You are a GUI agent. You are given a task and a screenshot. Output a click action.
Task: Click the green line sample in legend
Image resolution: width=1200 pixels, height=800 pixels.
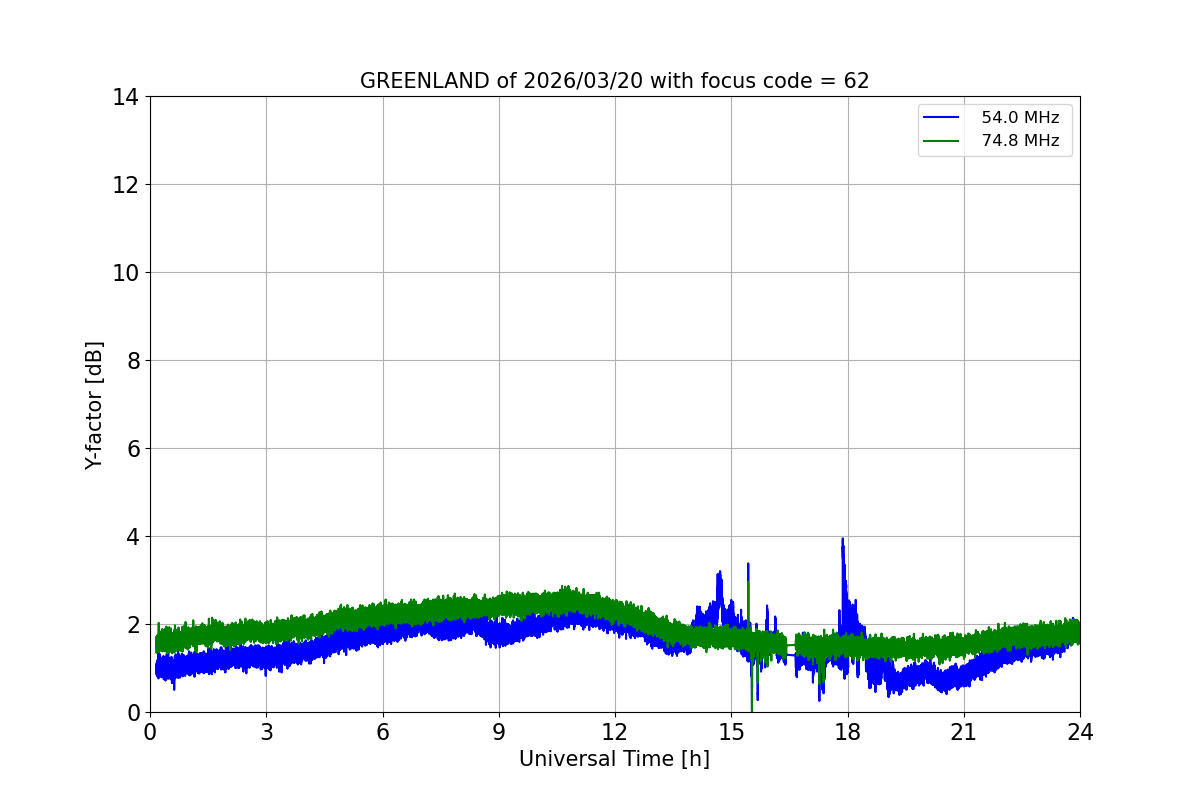point(942,141)
